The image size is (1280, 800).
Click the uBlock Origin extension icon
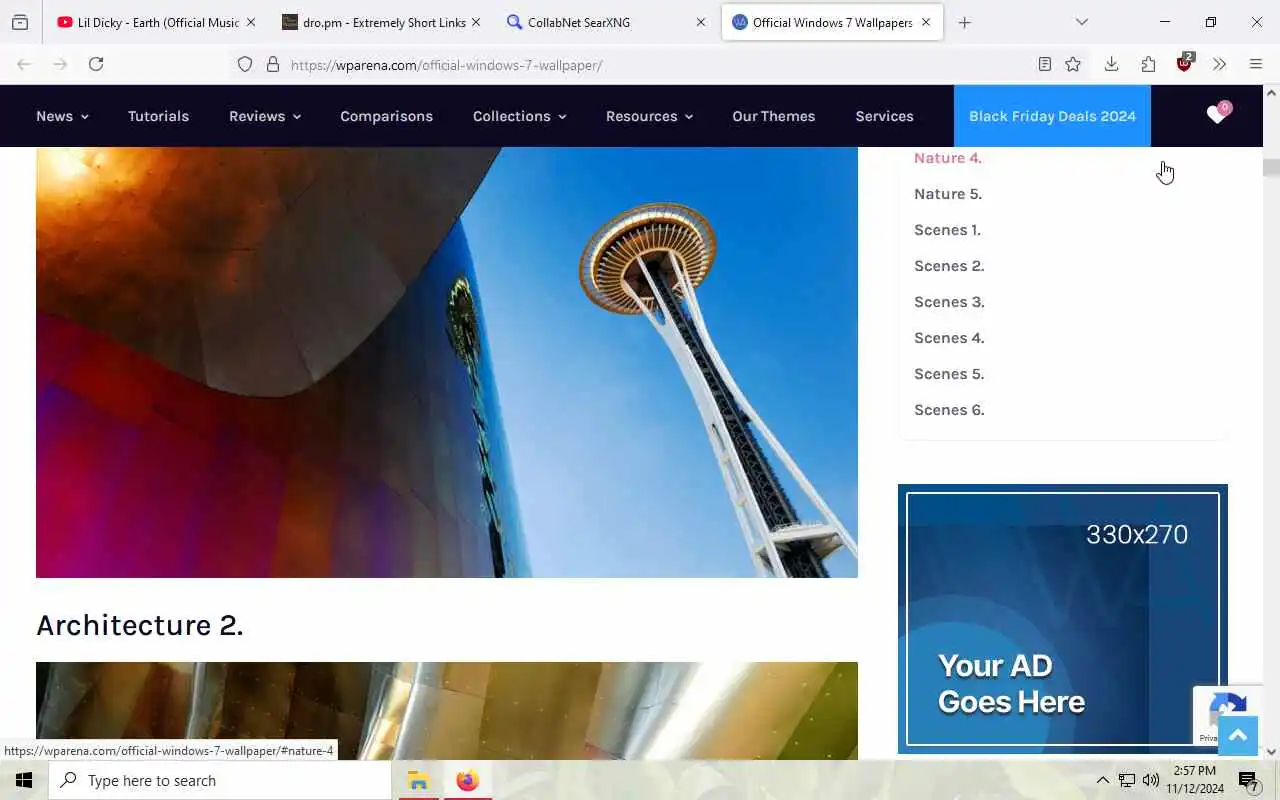(x=1185, y=63)
